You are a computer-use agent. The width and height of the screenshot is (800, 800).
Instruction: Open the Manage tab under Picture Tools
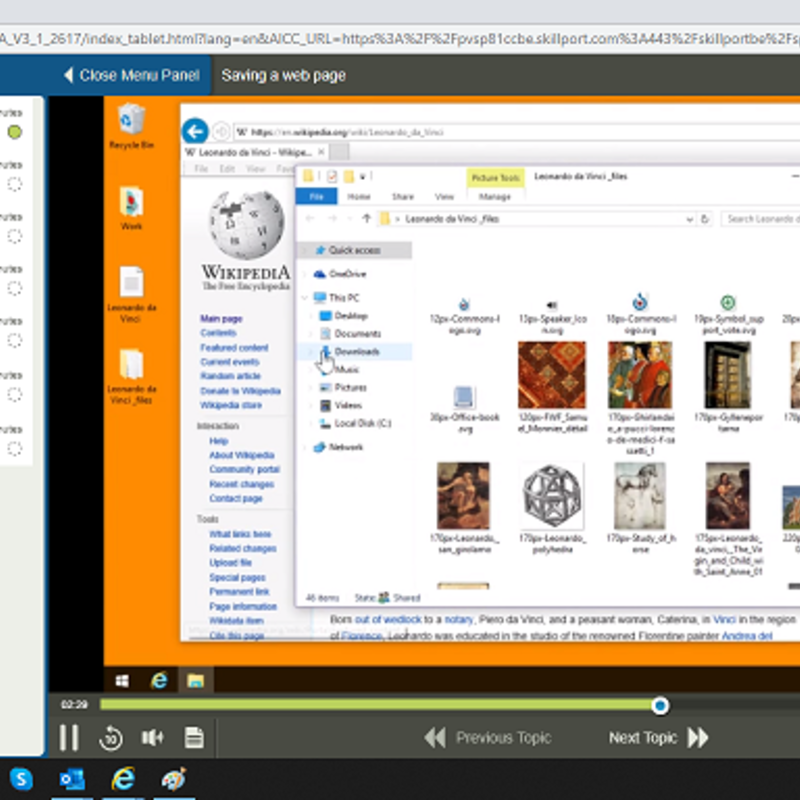(495, 196)
